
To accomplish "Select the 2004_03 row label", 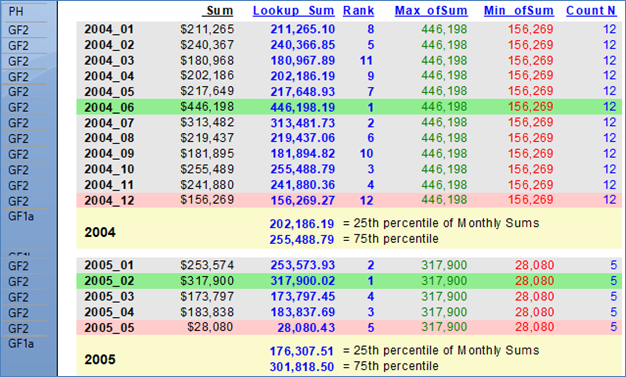I will point(109,61).
